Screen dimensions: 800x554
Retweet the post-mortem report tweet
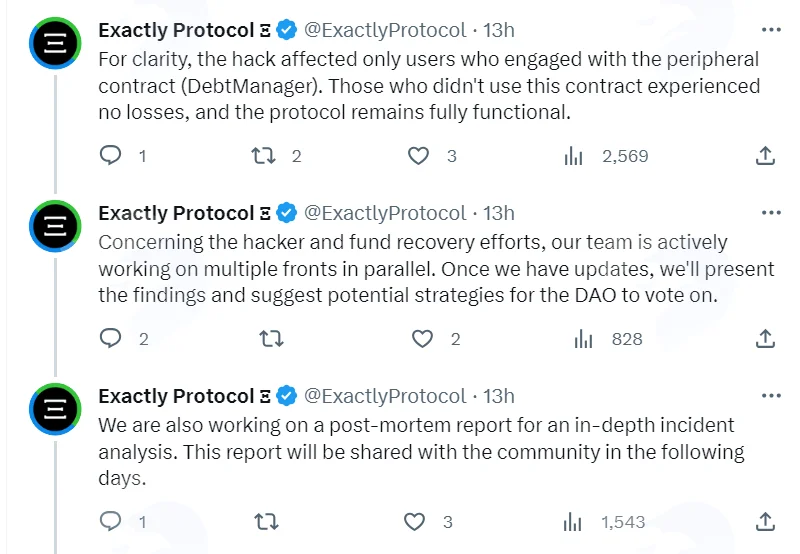pos(266,521)
